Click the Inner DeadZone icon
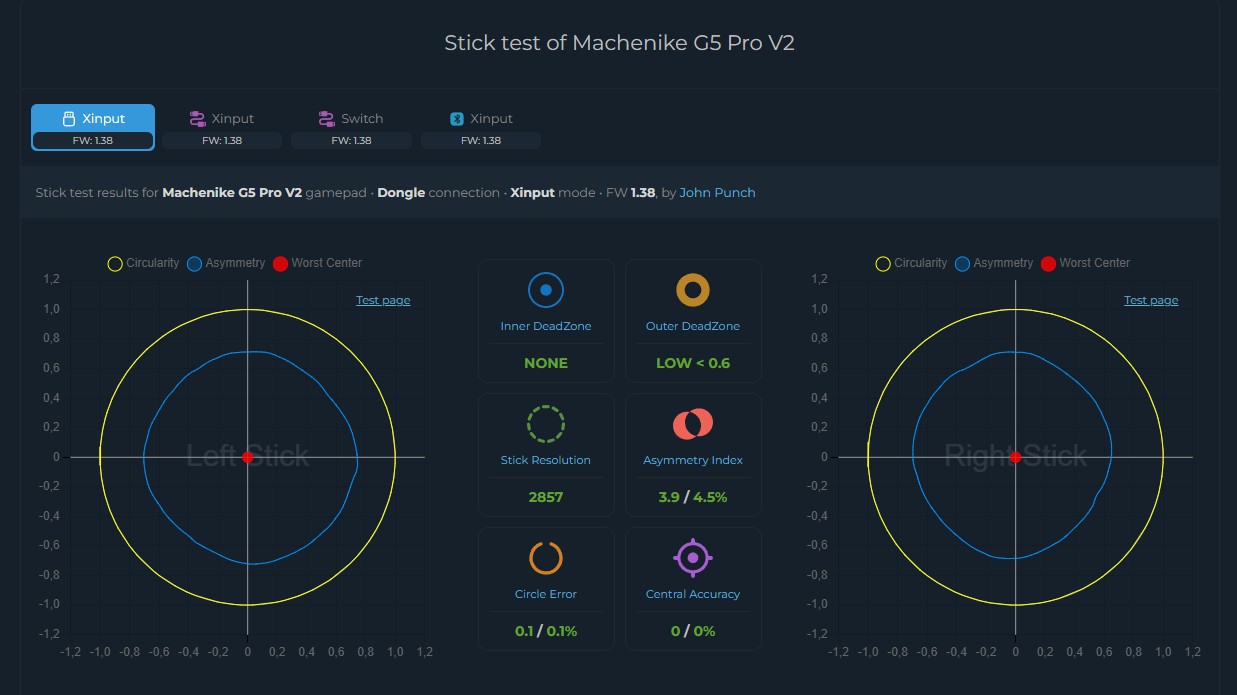 click(x=546, y=290)
